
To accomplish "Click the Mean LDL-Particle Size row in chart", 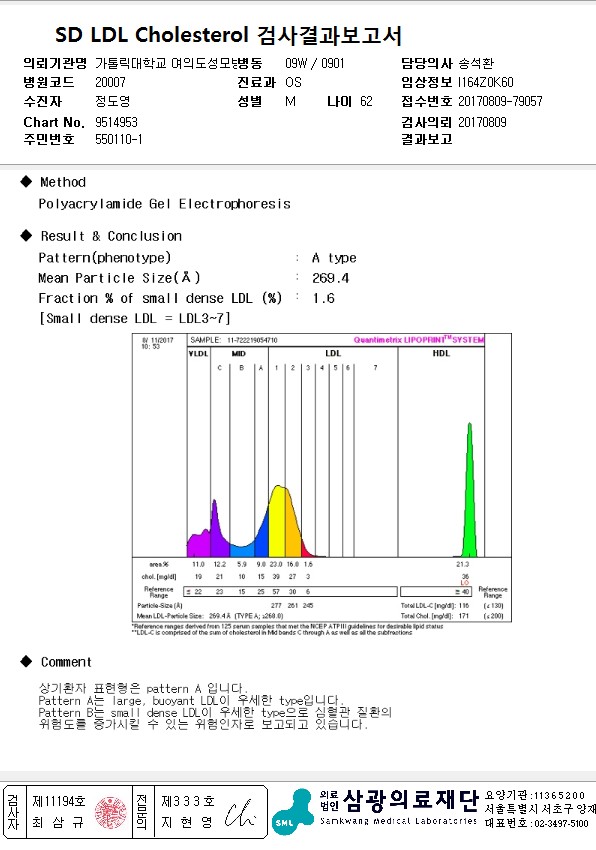I will pos(210,616).
